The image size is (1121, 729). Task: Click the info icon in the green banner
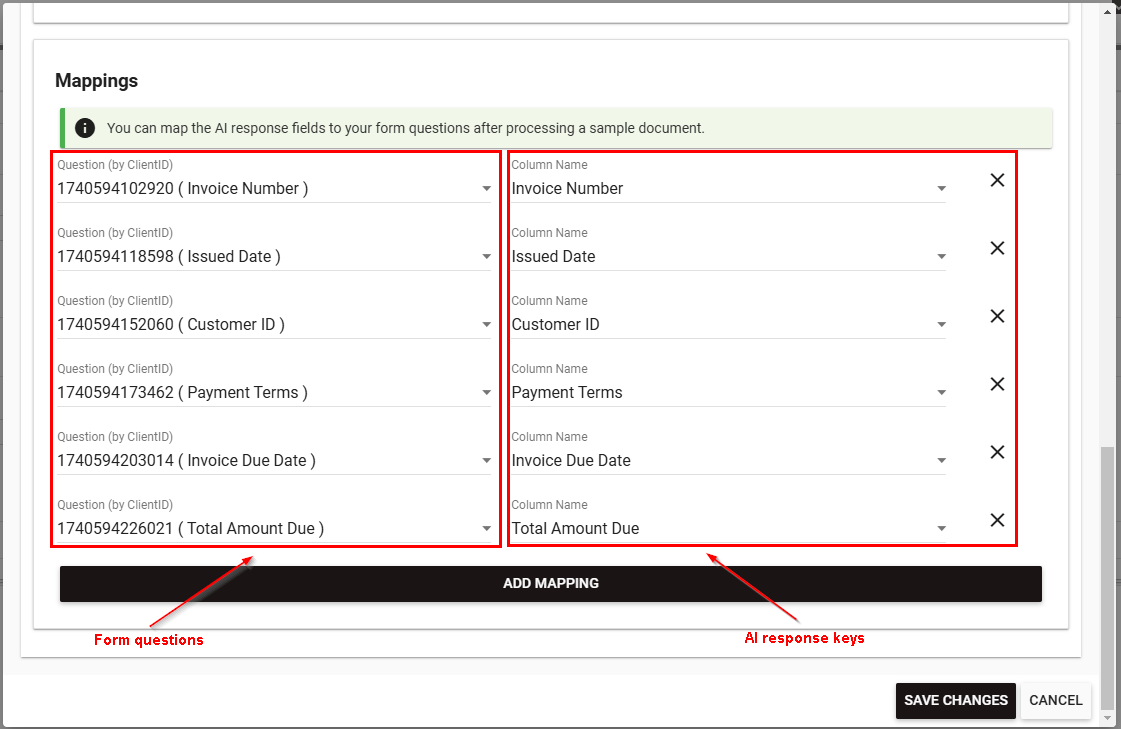(x=86, y=128)
